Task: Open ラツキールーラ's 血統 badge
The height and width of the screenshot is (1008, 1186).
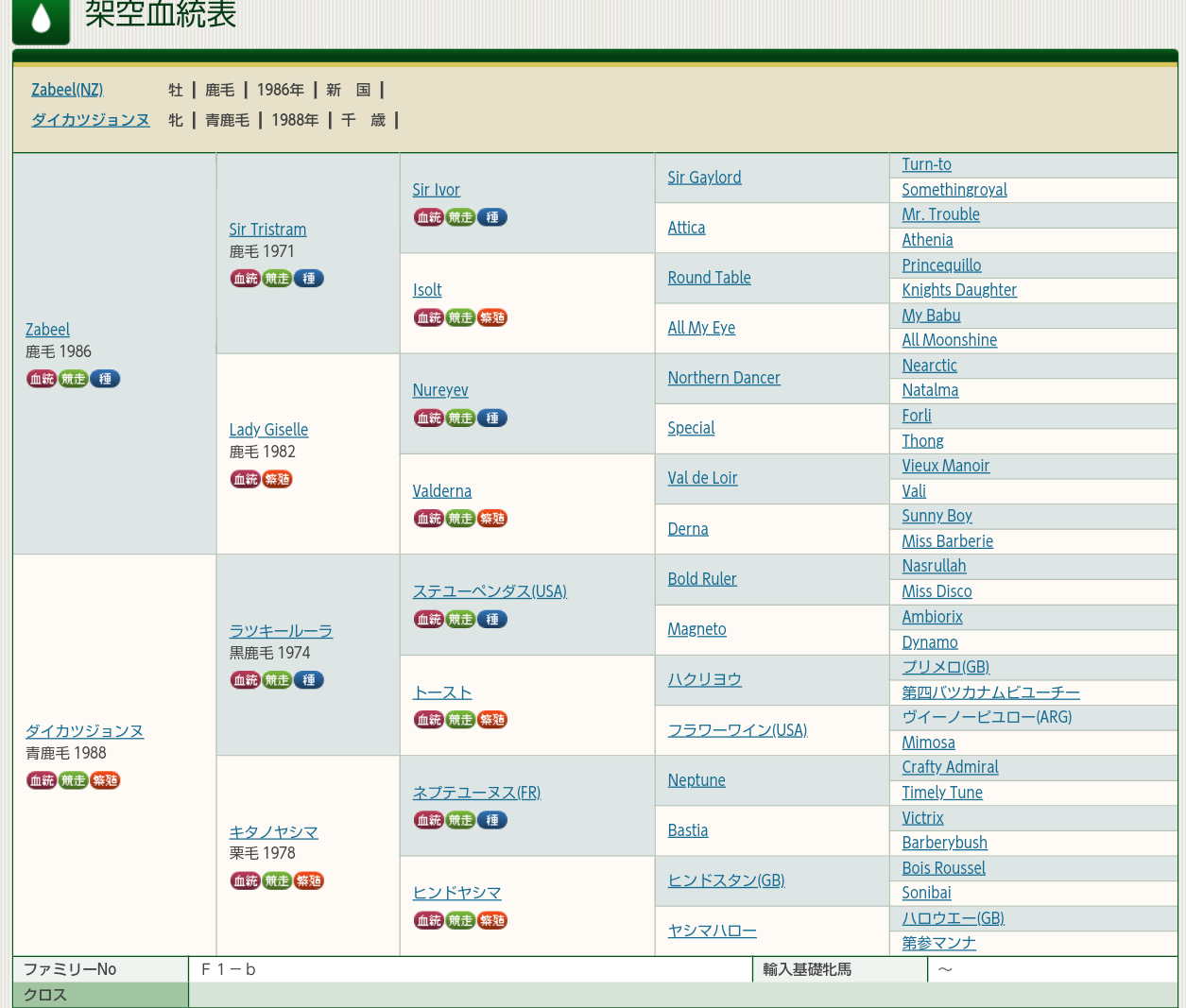Action: (x=246, y=680)
